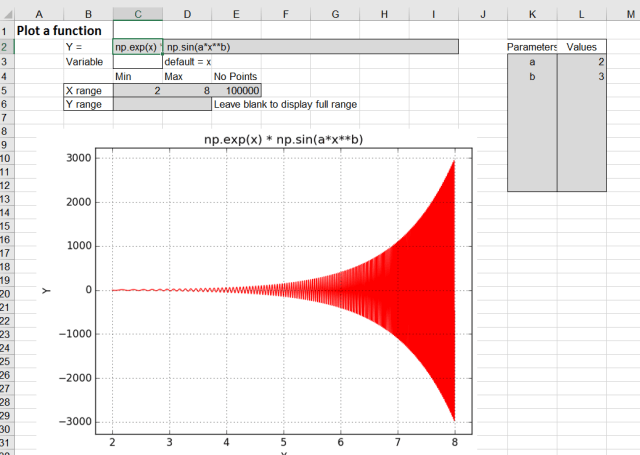This screenshot has height=455, width=640.
Task: Select the cell containing np.exp(x)
Action: tap(137, 47)
